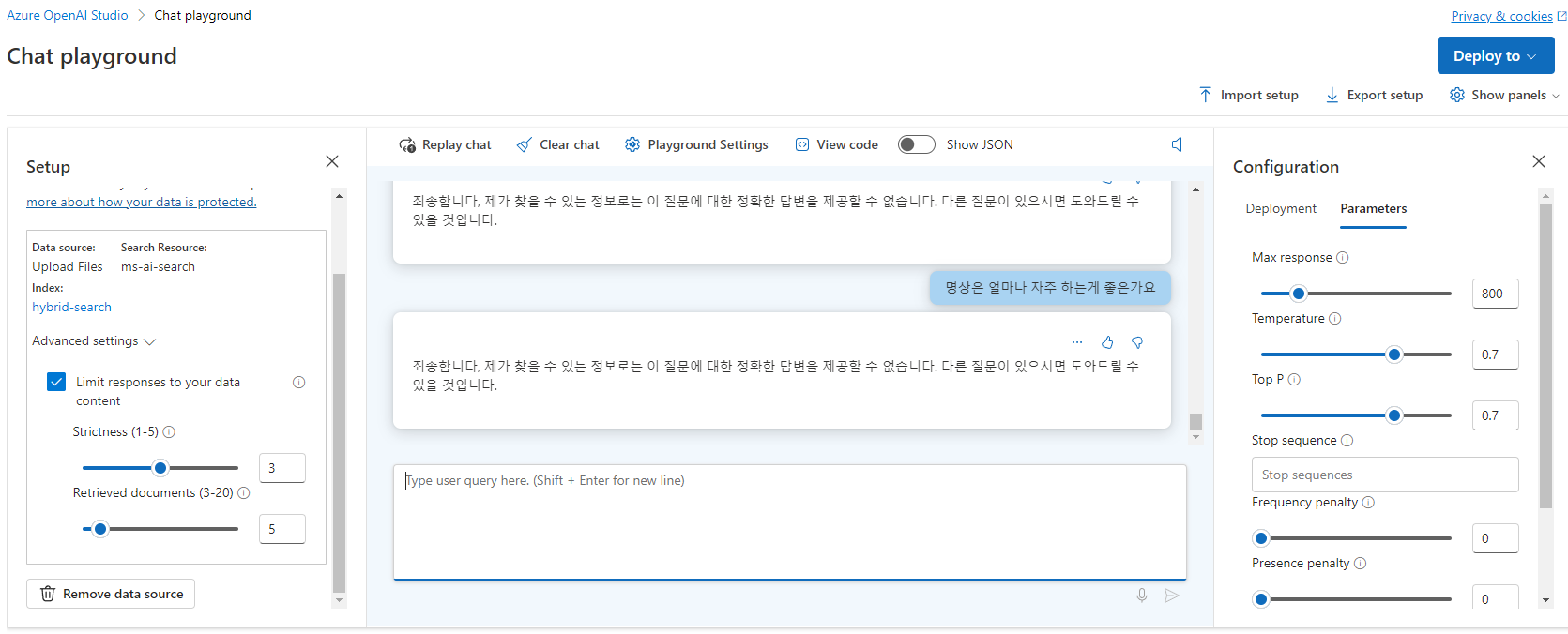
Task: Click the info icon next to Temperature
Action: pyautogui.click(x=1335, y=318)
